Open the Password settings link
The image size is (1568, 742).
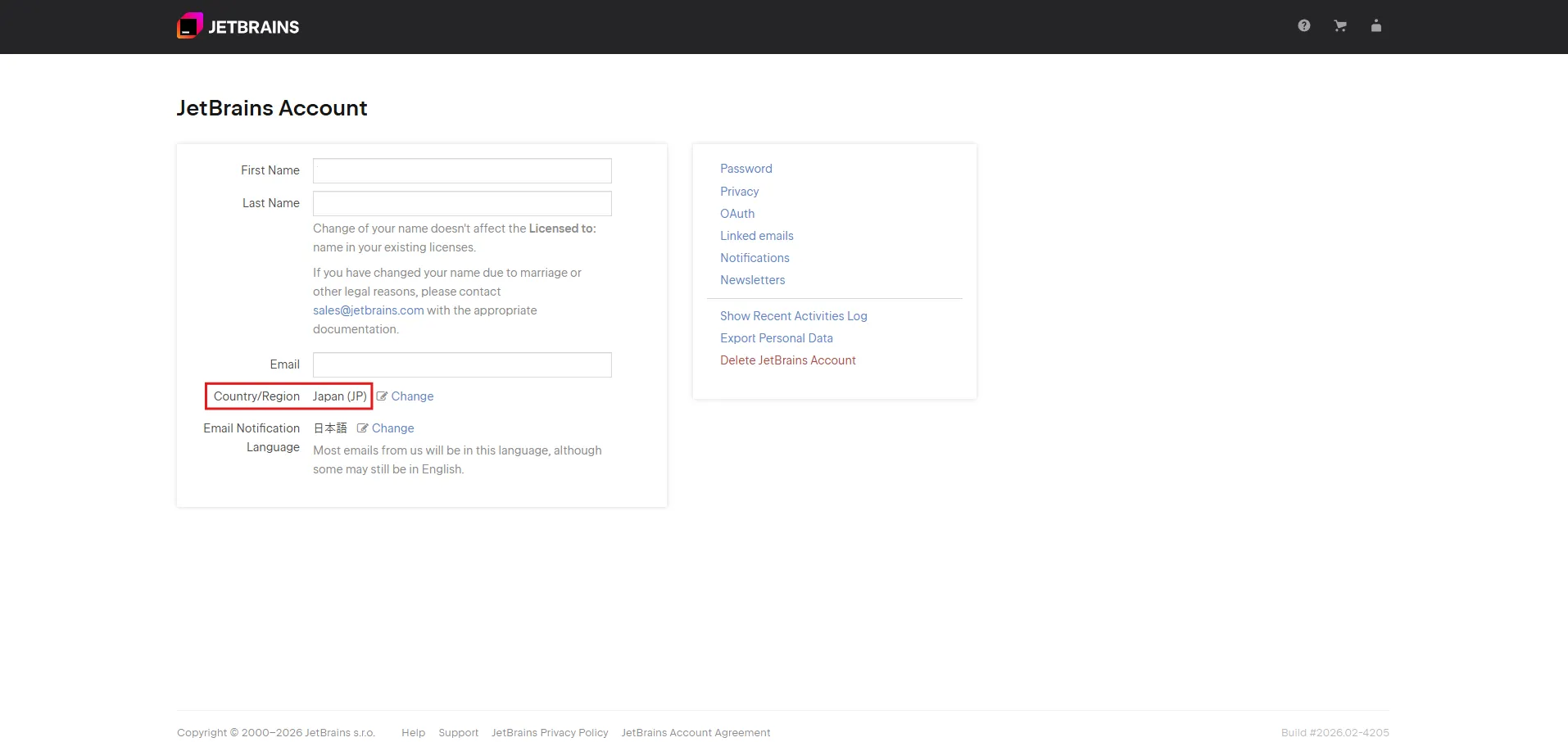746,169
